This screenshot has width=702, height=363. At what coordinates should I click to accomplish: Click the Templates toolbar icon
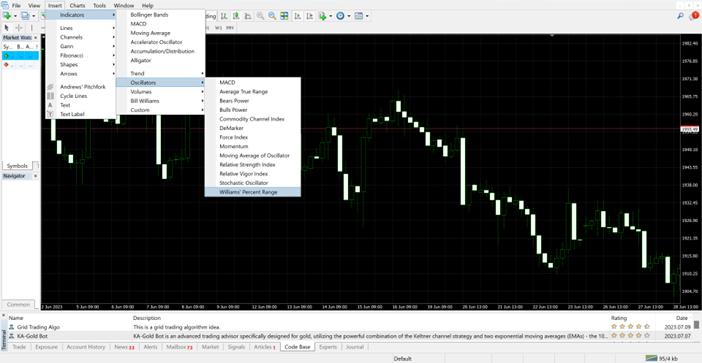(359, 16)
